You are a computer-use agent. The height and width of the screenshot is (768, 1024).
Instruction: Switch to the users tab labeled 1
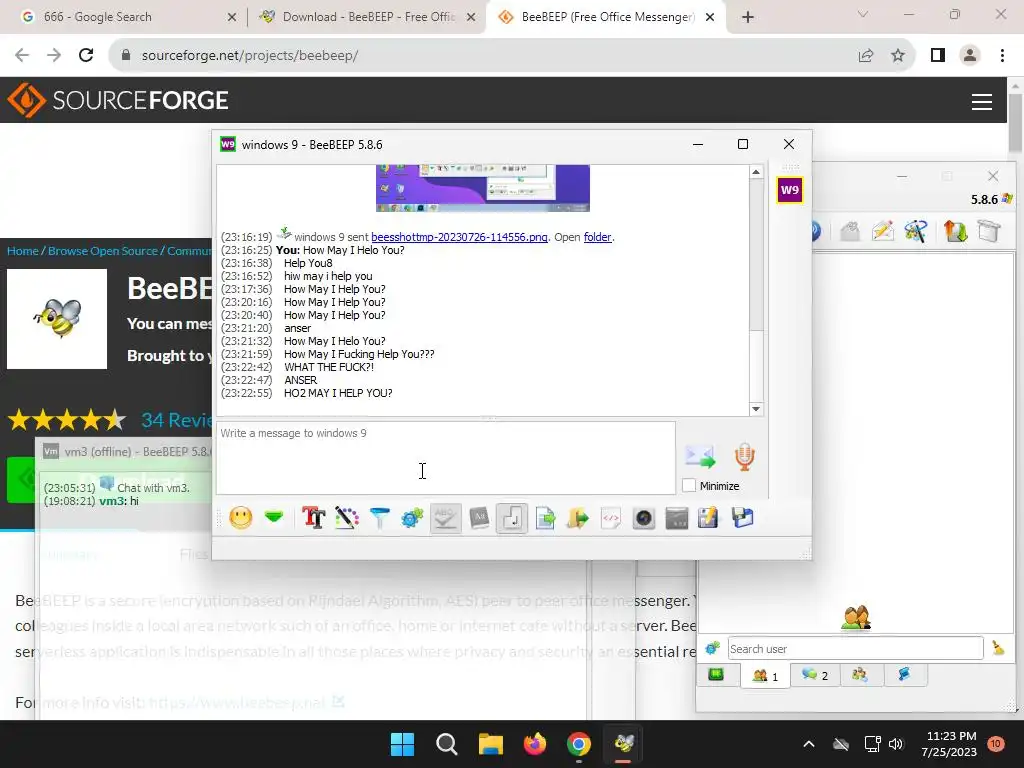pyautogui.click(x=765, y=676)
